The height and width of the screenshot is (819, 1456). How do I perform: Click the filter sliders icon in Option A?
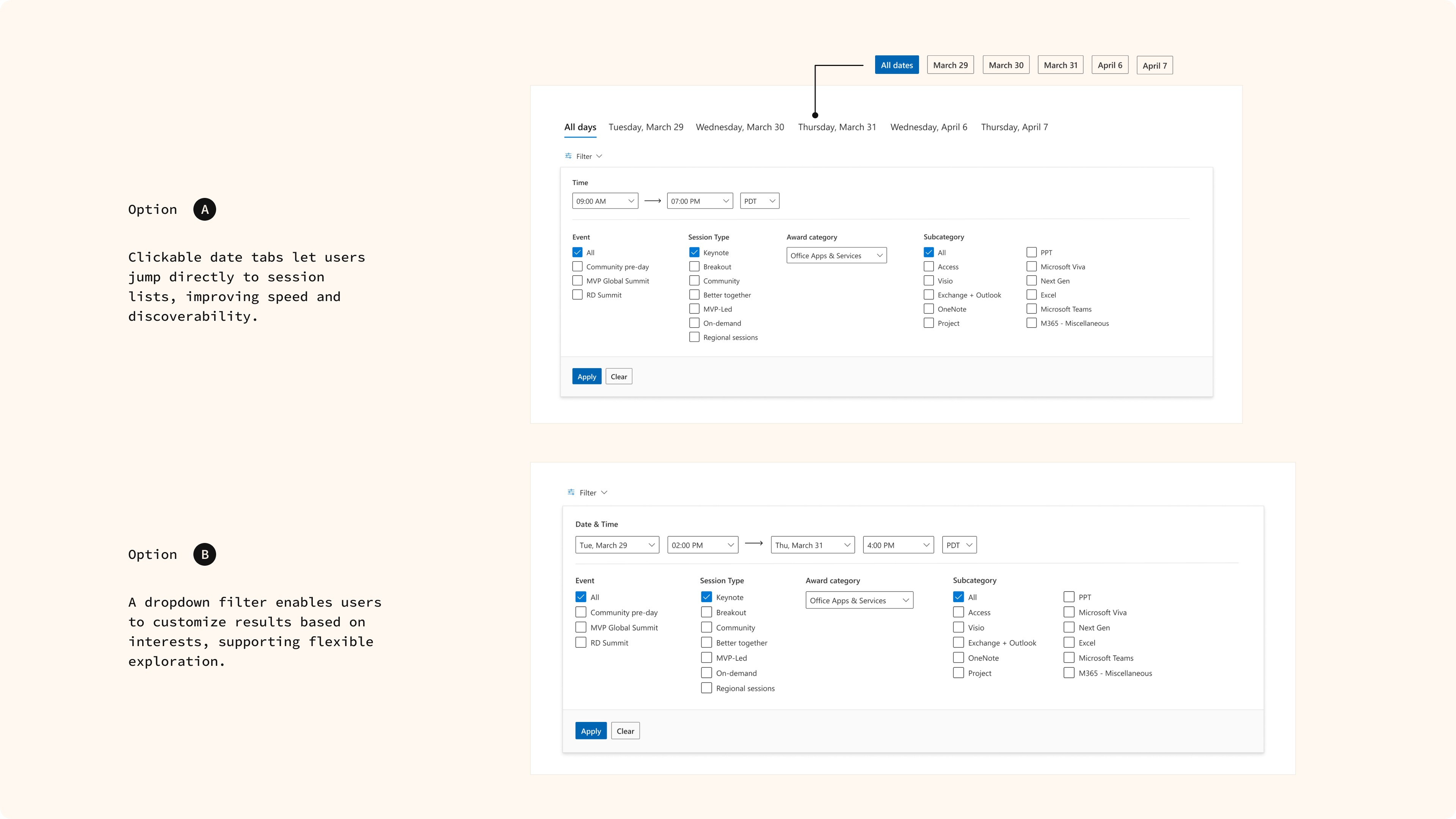(x=568, y=156)
